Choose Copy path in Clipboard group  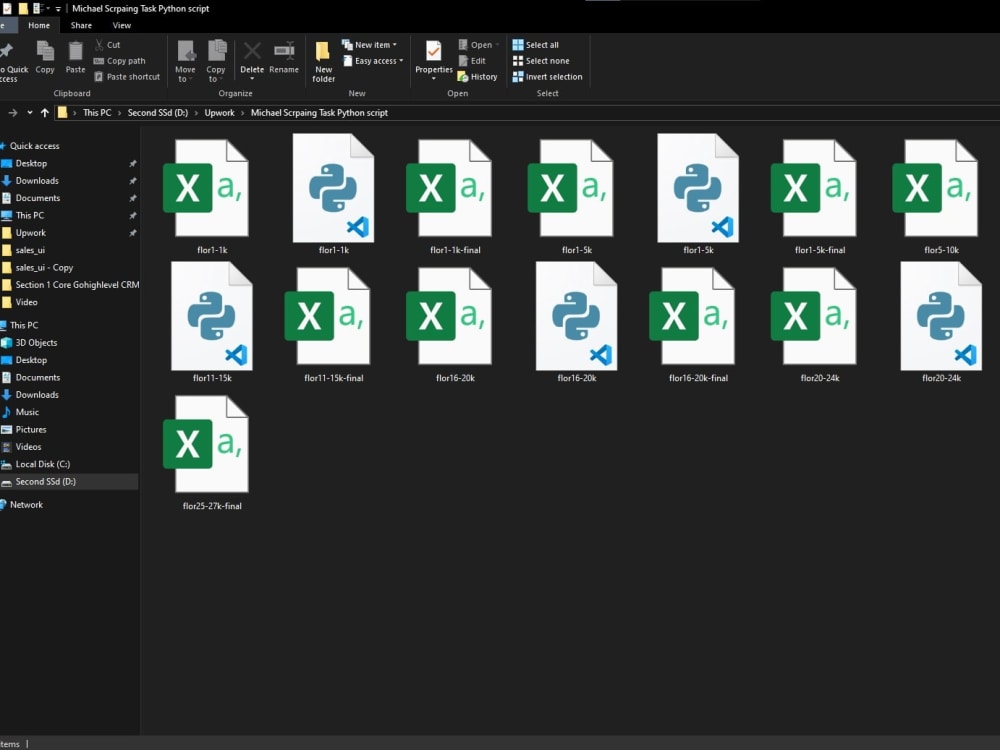tap(119, 61)
